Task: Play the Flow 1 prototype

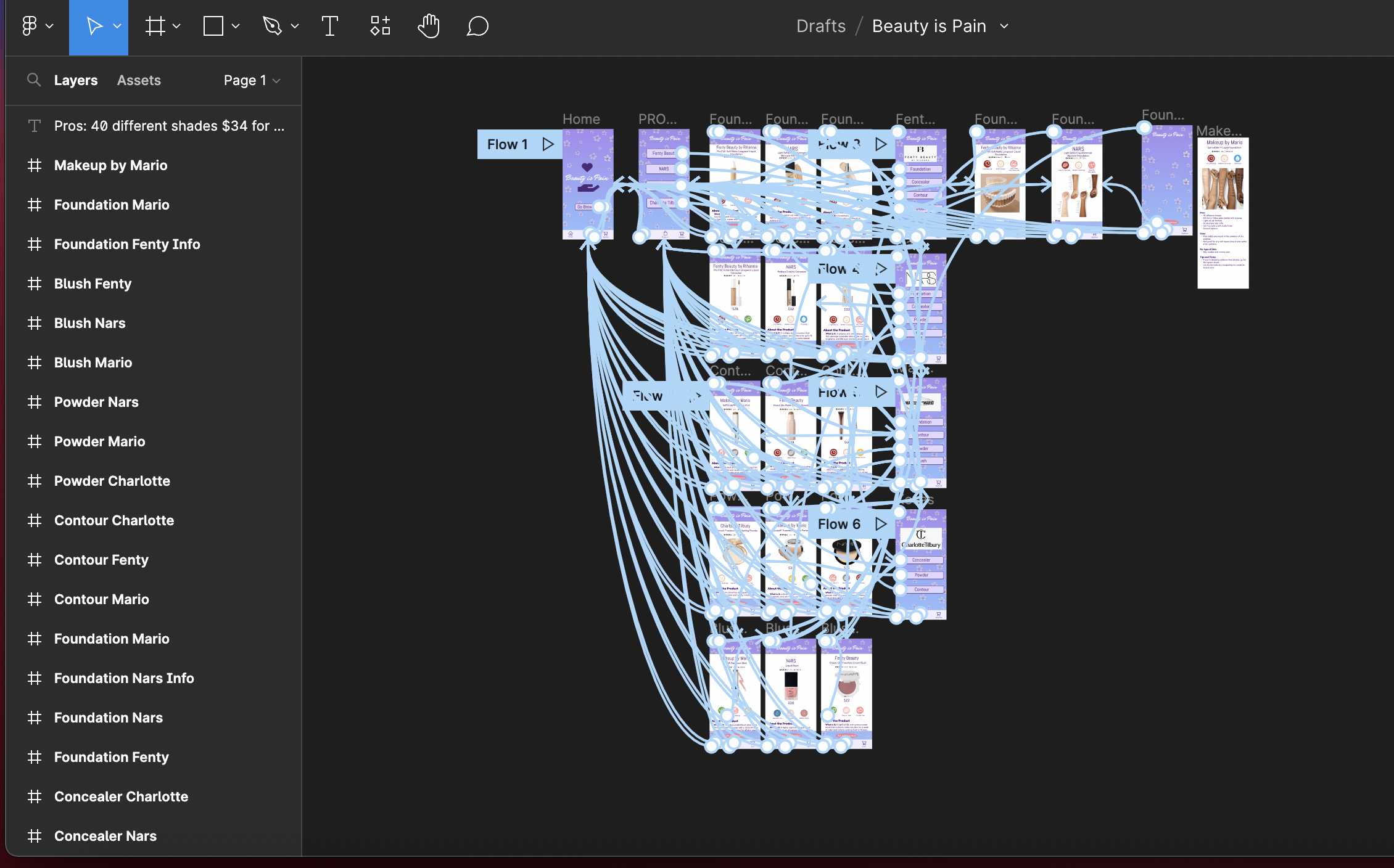Action: [x=548, y=144]
